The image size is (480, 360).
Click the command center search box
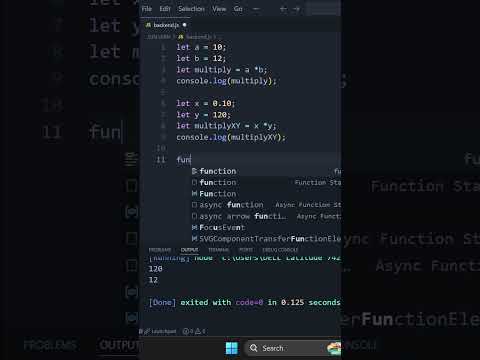pos(323,9)
